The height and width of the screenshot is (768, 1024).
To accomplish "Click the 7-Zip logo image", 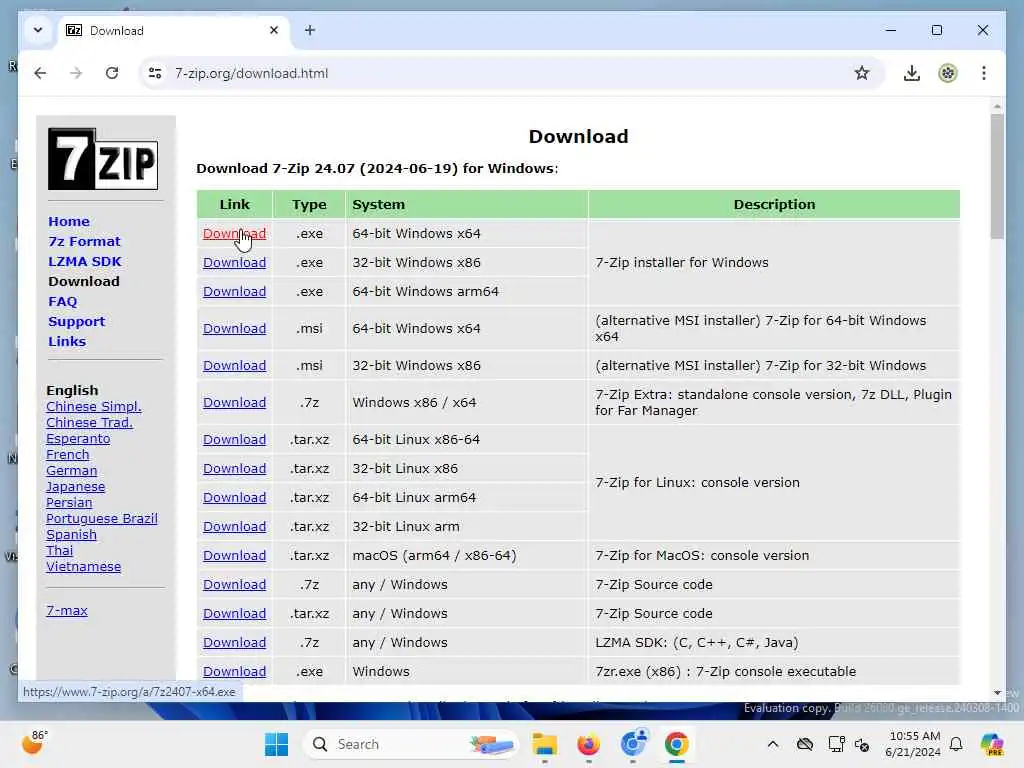I will coord(103,159).
